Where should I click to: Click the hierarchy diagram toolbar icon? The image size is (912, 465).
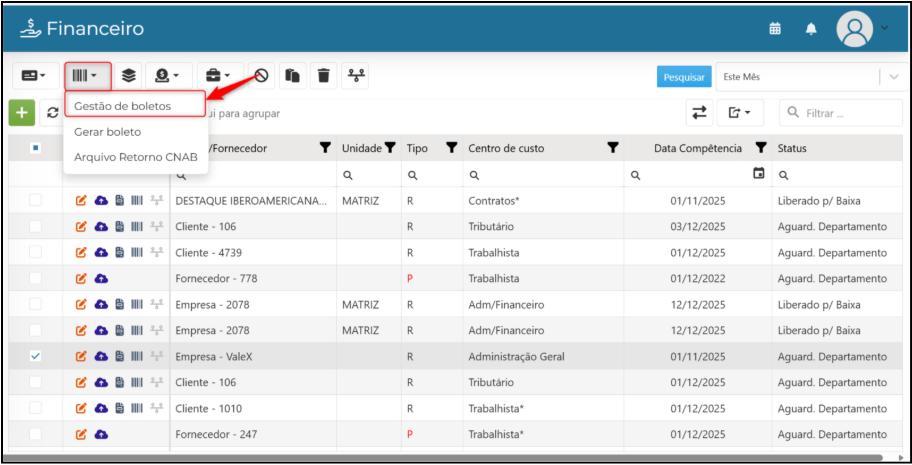[355, 76]
